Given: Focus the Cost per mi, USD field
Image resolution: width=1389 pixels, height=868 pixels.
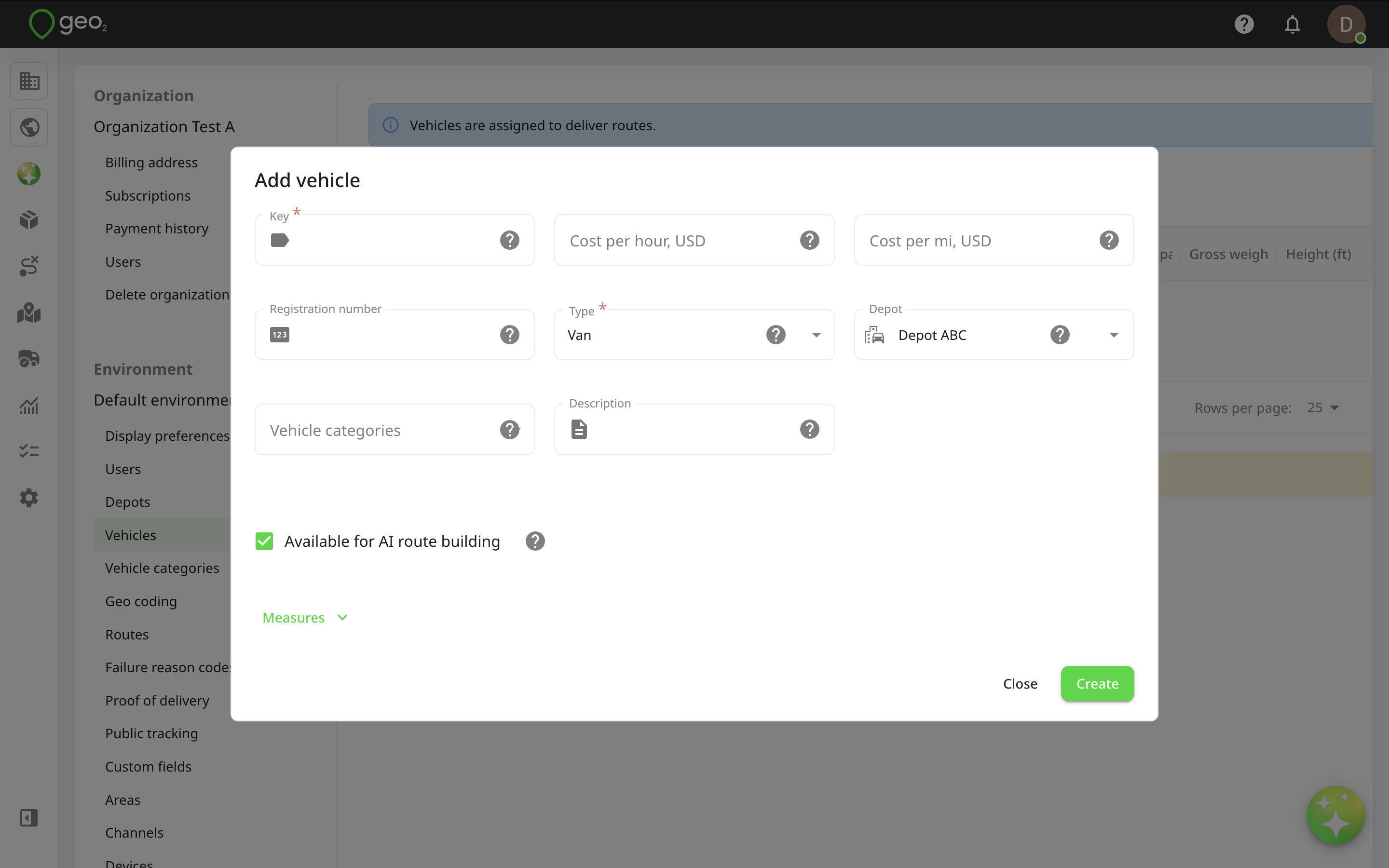Looking at the screenshot, I should [x=994, y=240].
